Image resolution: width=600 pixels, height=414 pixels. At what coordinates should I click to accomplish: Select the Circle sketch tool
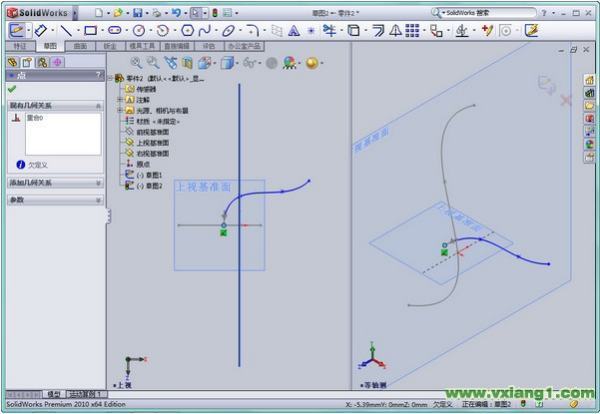(139, 31)
